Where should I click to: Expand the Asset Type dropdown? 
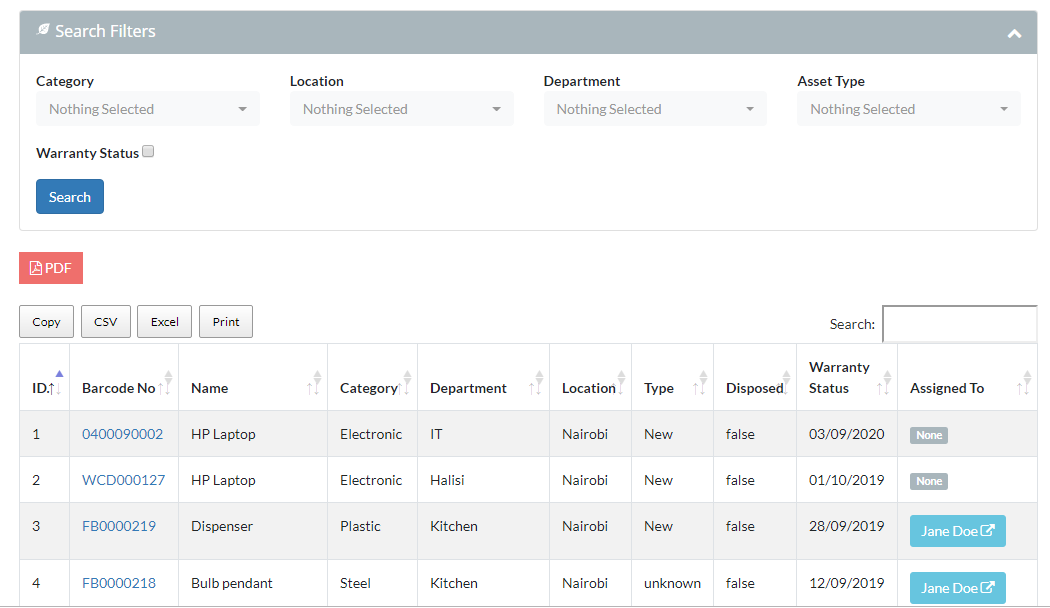tap(908, 109)
